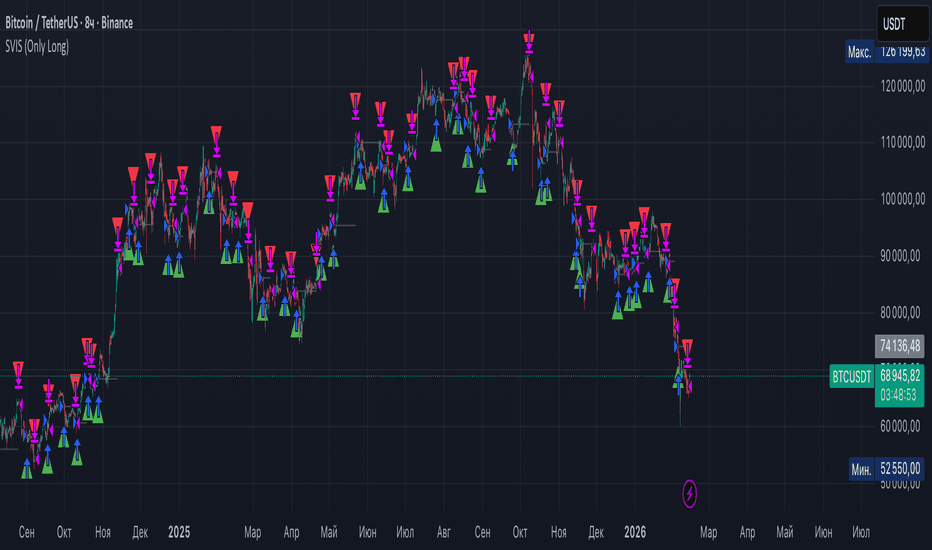Click the Мин. 52 550,00 price label
The image size is (932, 550).
coord(885,468)
